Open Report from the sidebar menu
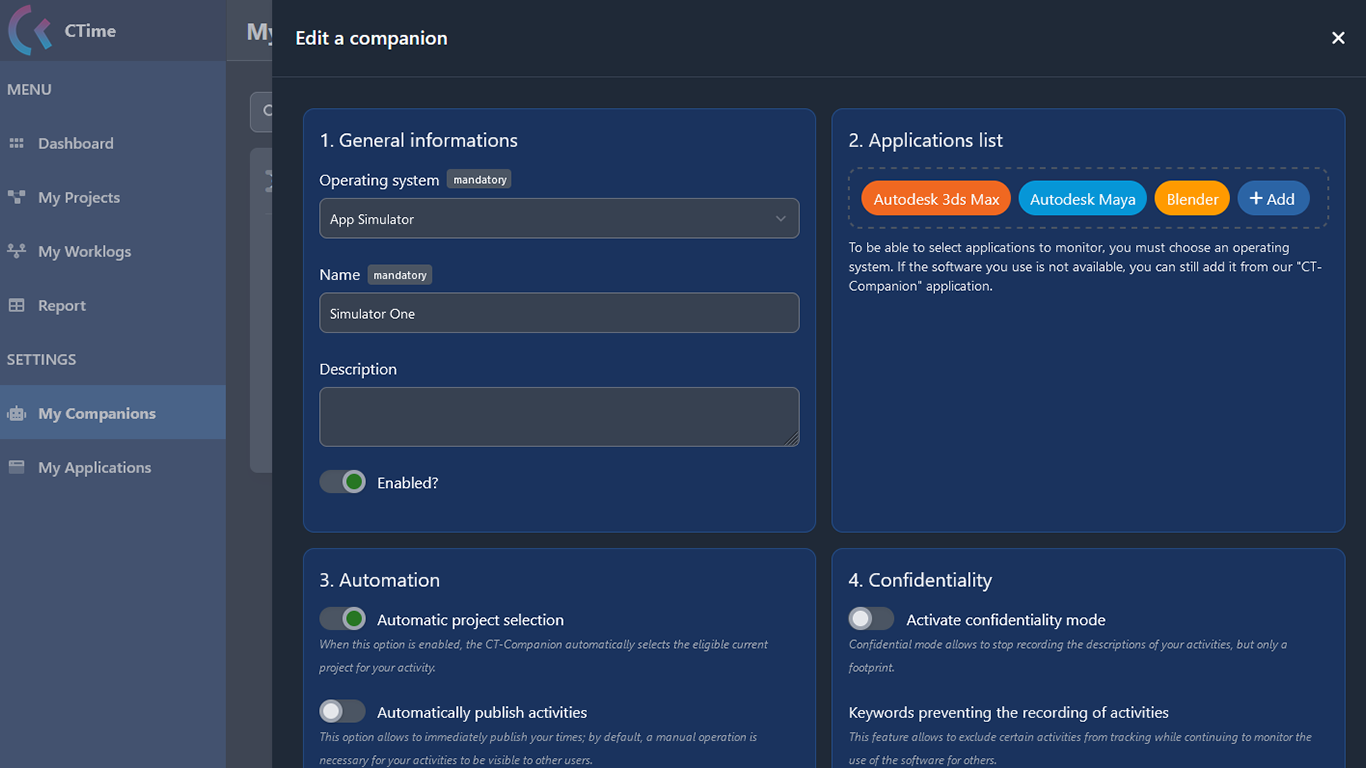The height and width of the screenshot is (768, 1366). [63, 305]
